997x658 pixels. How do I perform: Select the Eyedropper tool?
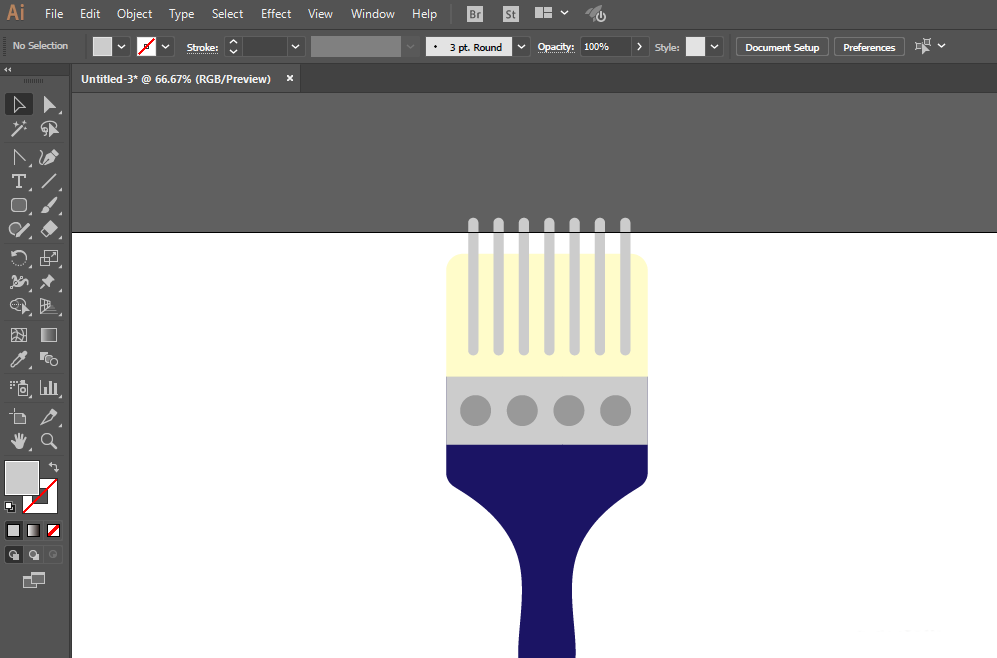(19, 360)
